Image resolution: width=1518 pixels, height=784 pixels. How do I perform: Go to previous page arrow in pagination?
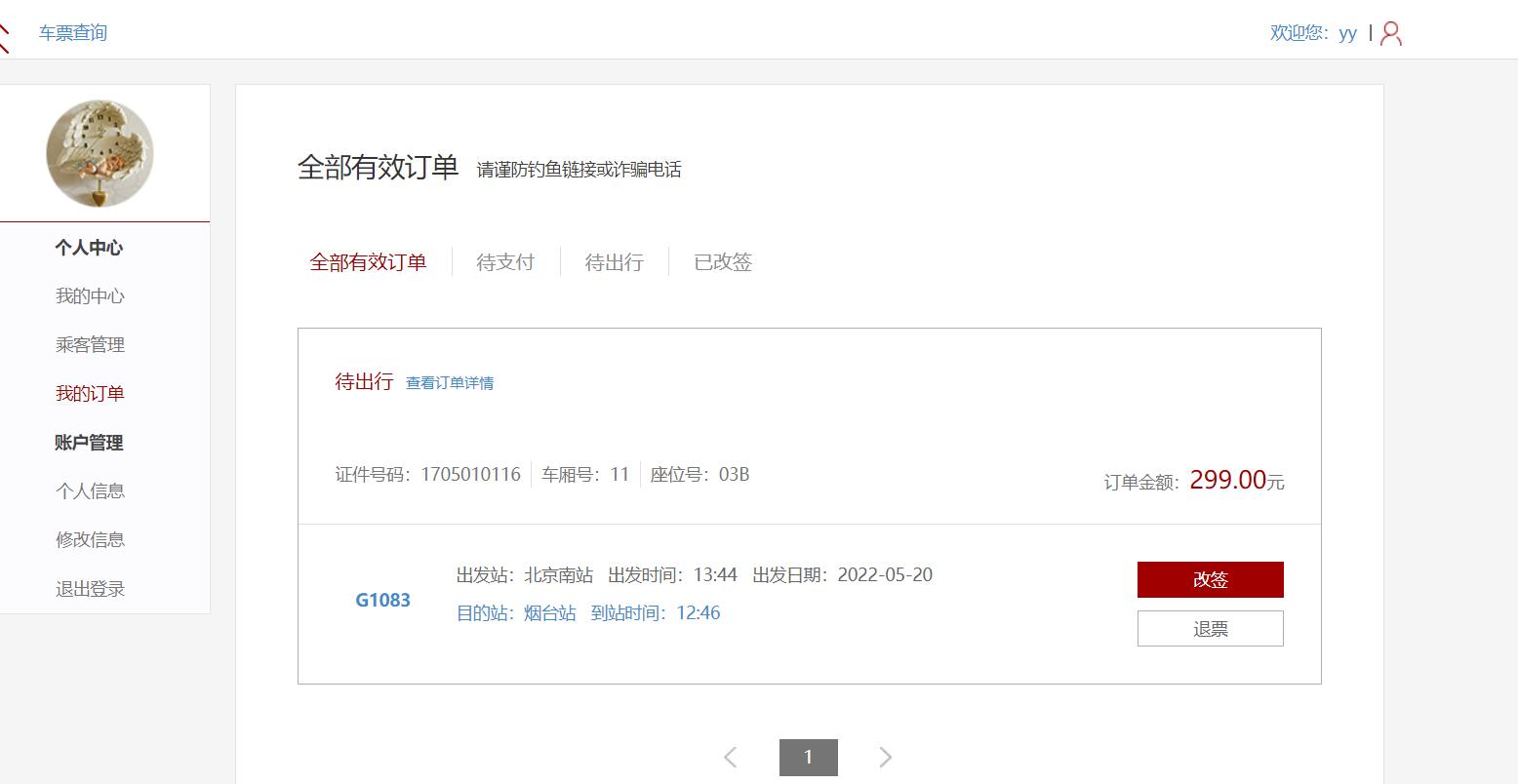click(730, 757)
